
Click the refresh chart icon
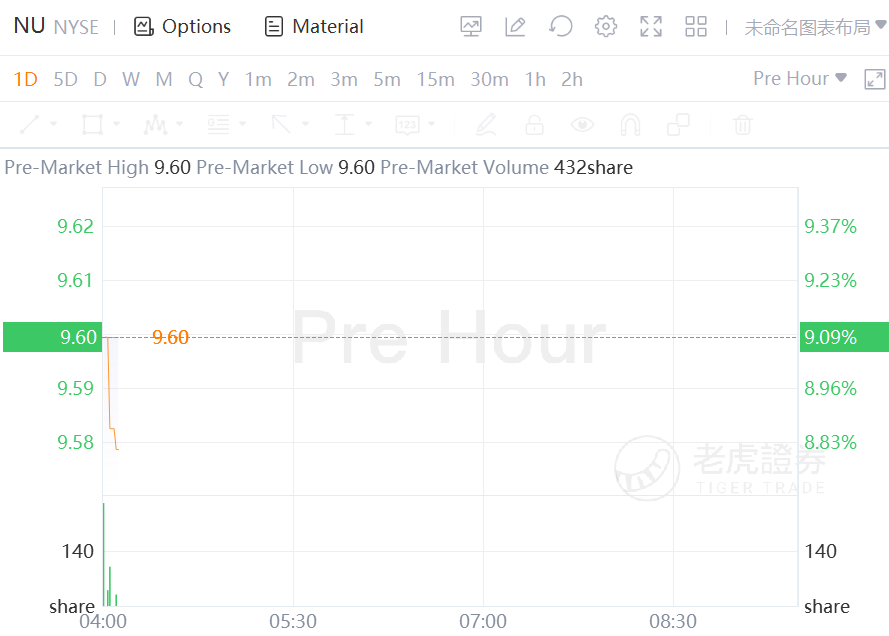[561, 27]
